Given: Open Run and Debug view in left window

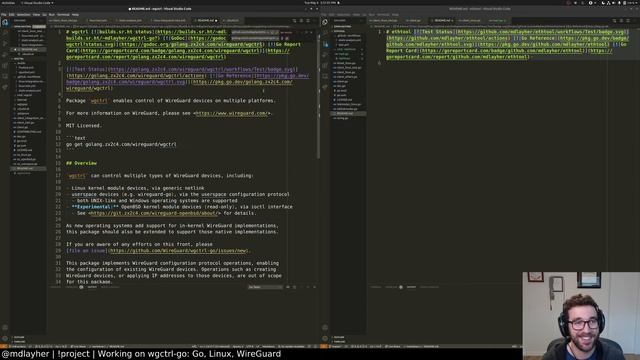Looking at the screenshot, I should point(5,55).
